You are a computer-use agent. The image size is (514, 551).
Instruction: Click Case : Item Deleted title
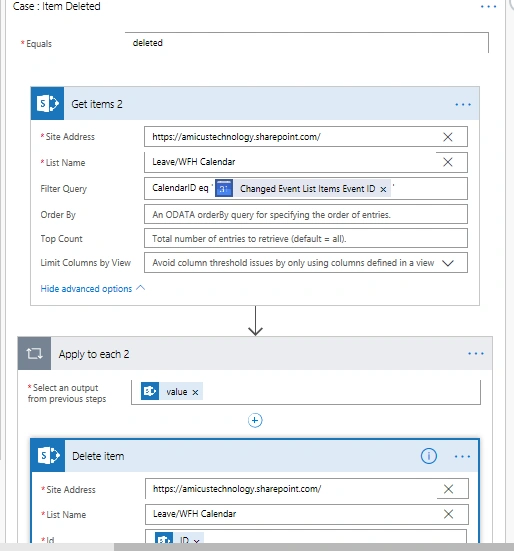coord(57,6)
